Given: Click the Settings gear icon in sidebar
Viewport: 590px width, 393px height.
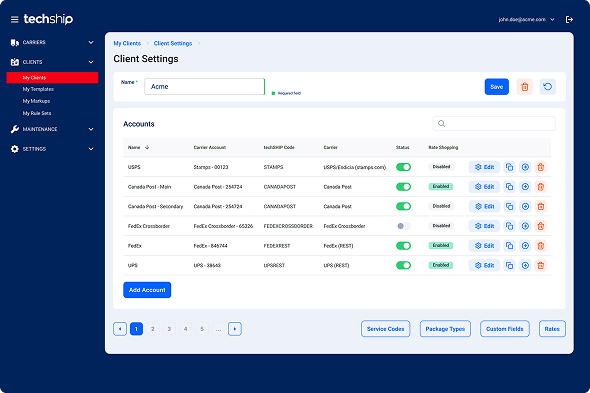Looking at the screenshot, I should [15, 149].
